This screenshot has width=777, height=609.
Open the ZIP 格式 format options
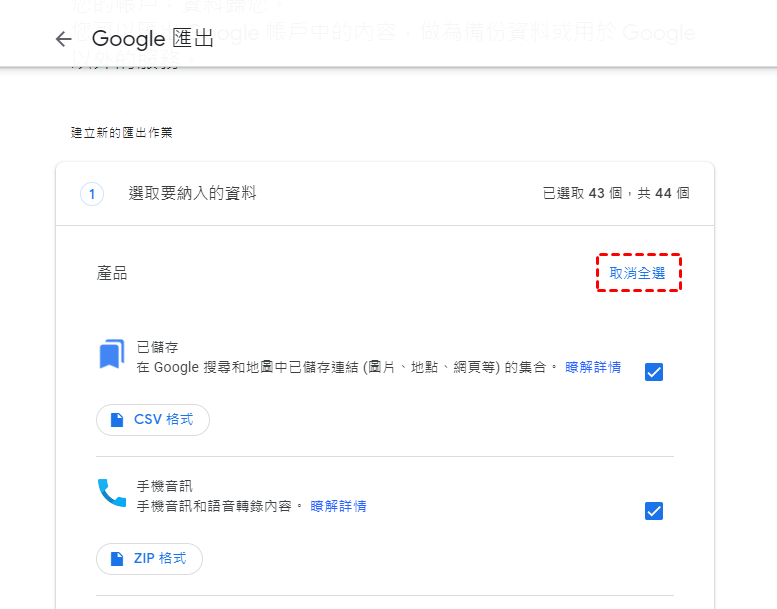point(149,559)
